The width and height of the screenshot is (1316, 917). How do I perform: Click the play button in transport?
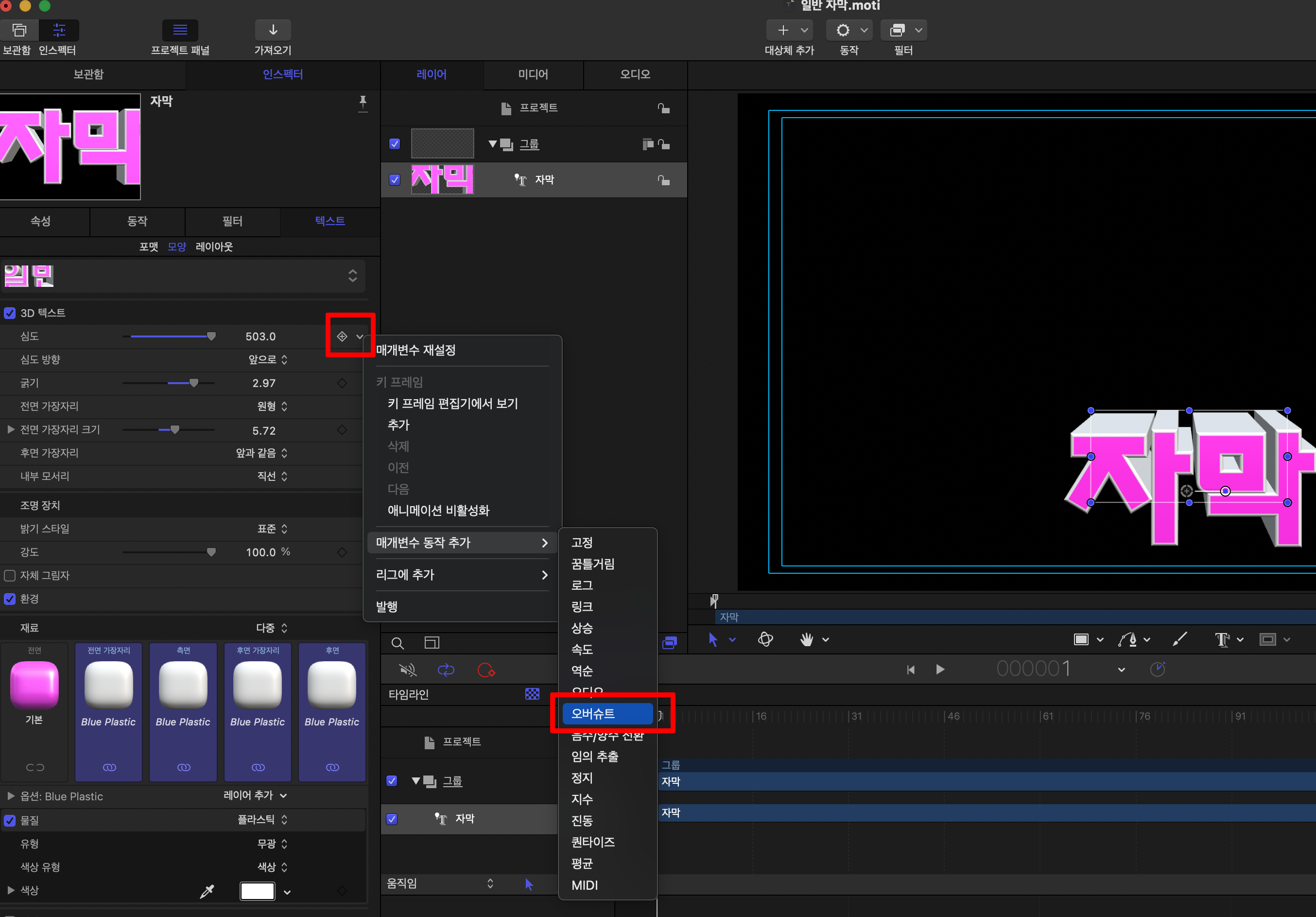coord(940,669)
